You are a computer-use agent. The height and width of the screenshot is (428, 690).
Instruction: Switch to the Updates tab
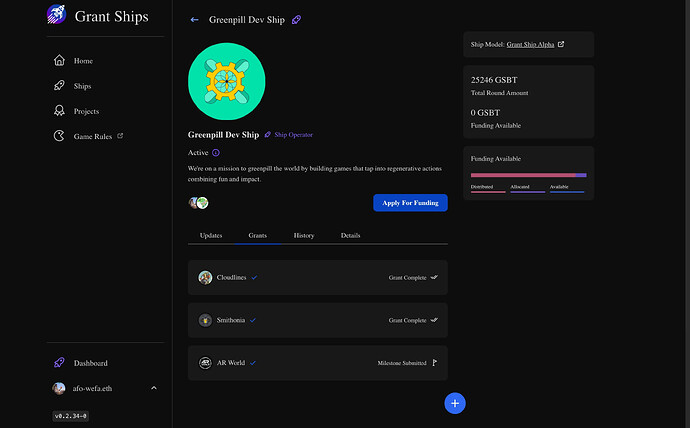211,235
